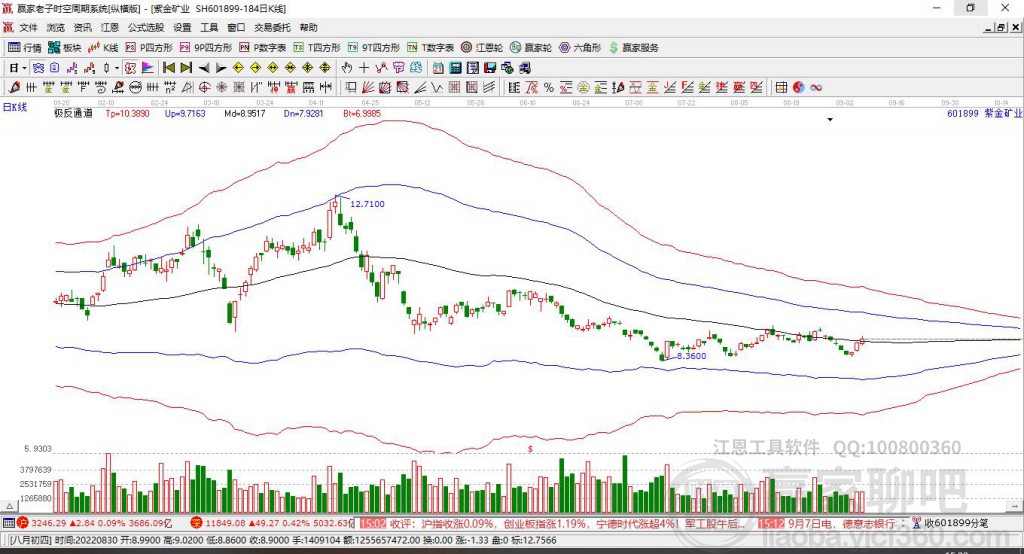Open the 六角形 hexagon tool

[580, 48]
